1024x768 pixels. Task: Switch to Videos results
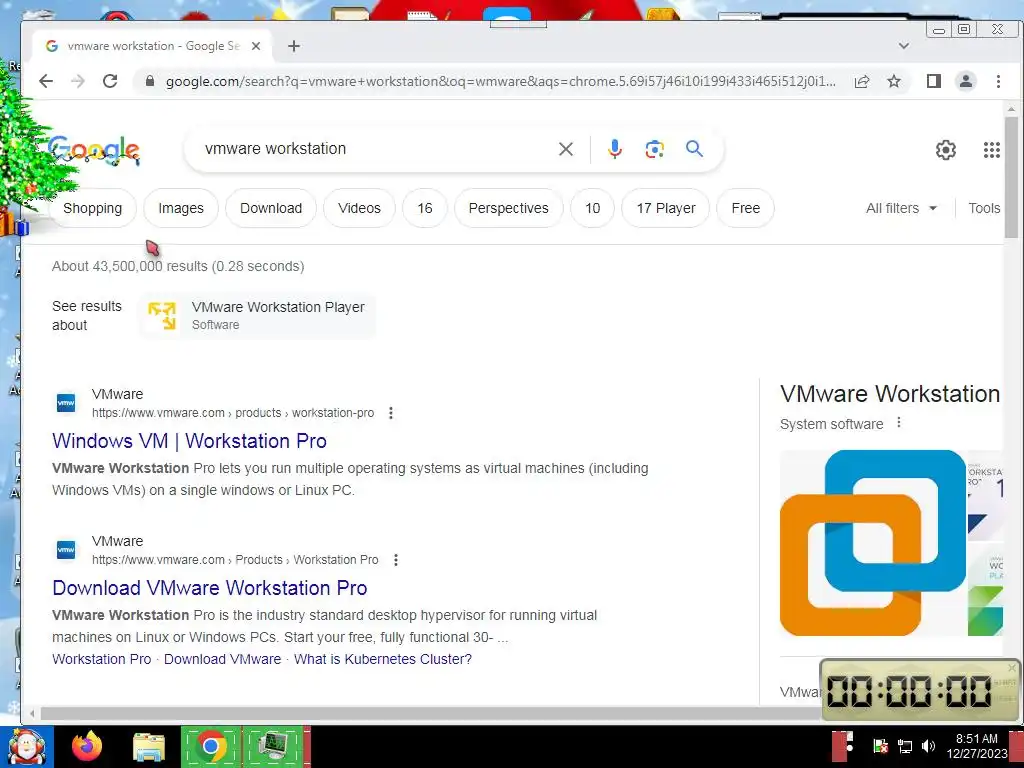pyautogui.click(x=359, y=208)
